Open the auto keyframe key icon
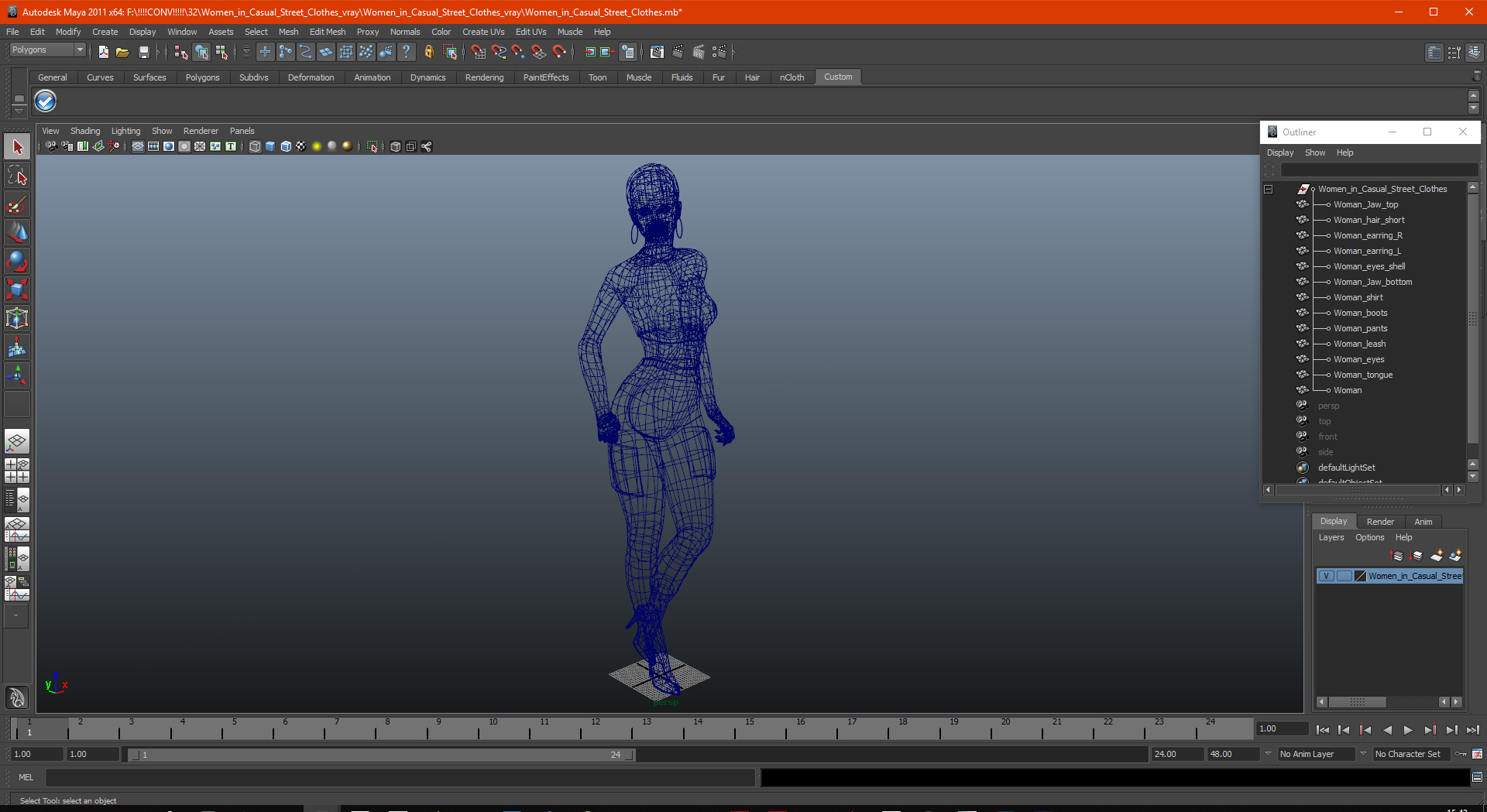The height and width of the screenshot is (812, 1487). click(1461, 754)
